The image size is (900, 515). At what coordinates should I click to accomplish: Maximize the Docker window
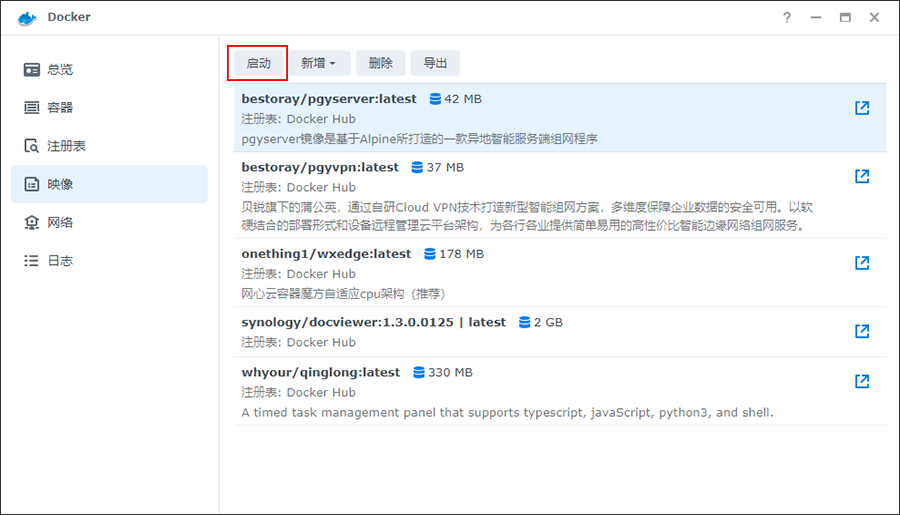point(845,17)
